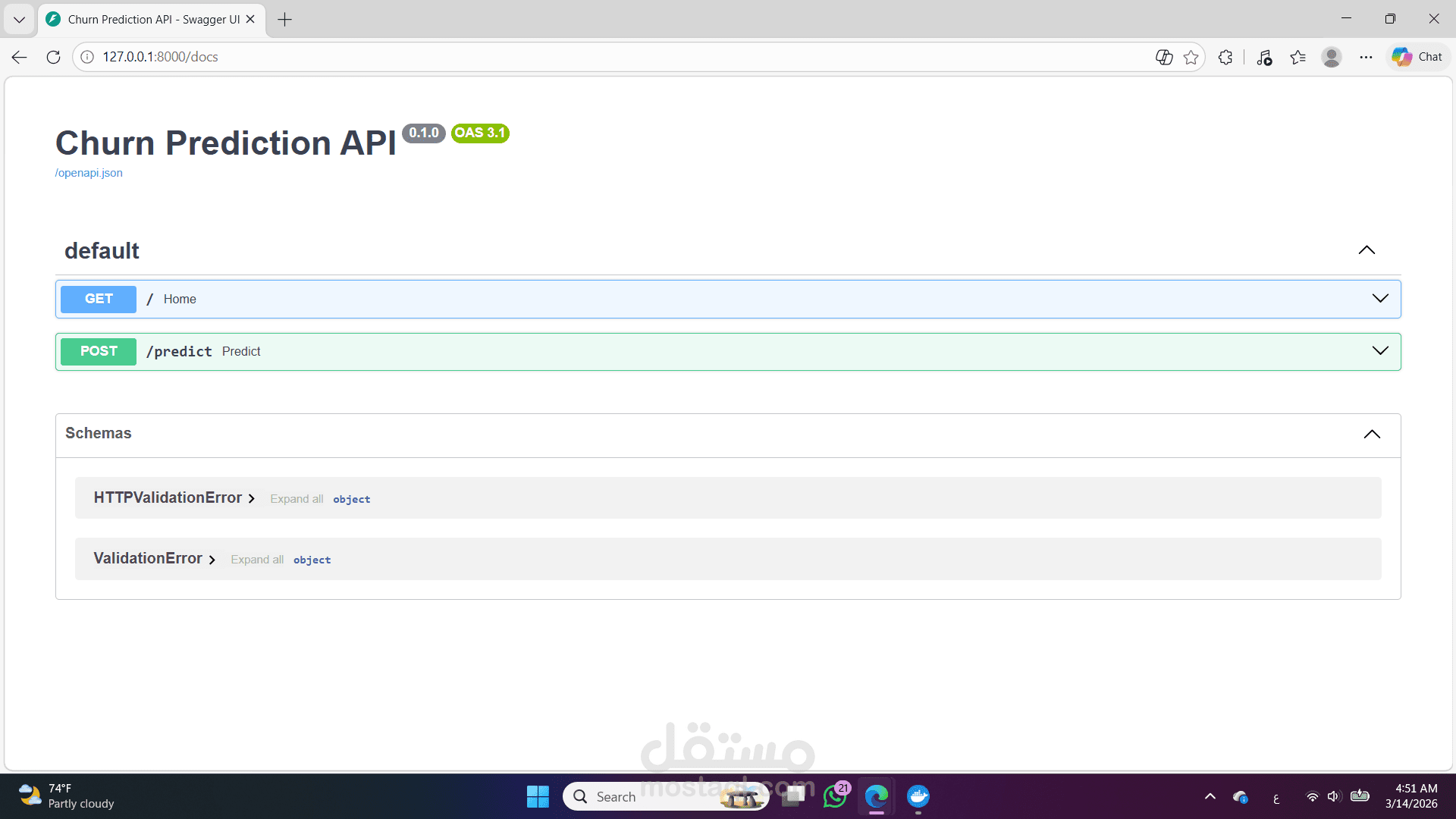Image resolution: width=1456 pixels, height=819 pixels.
Task: Open the Copilot Chat button
Action: coord(1417,57)
